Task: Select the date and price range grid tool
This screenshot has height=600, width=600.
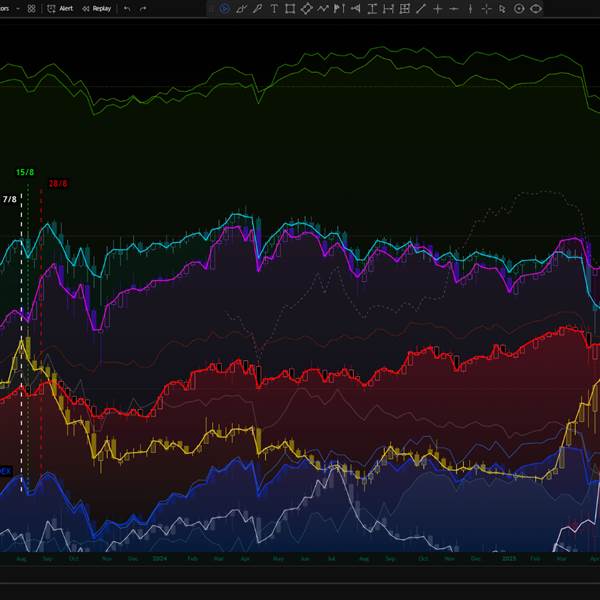Action: (x=404, y=8)
